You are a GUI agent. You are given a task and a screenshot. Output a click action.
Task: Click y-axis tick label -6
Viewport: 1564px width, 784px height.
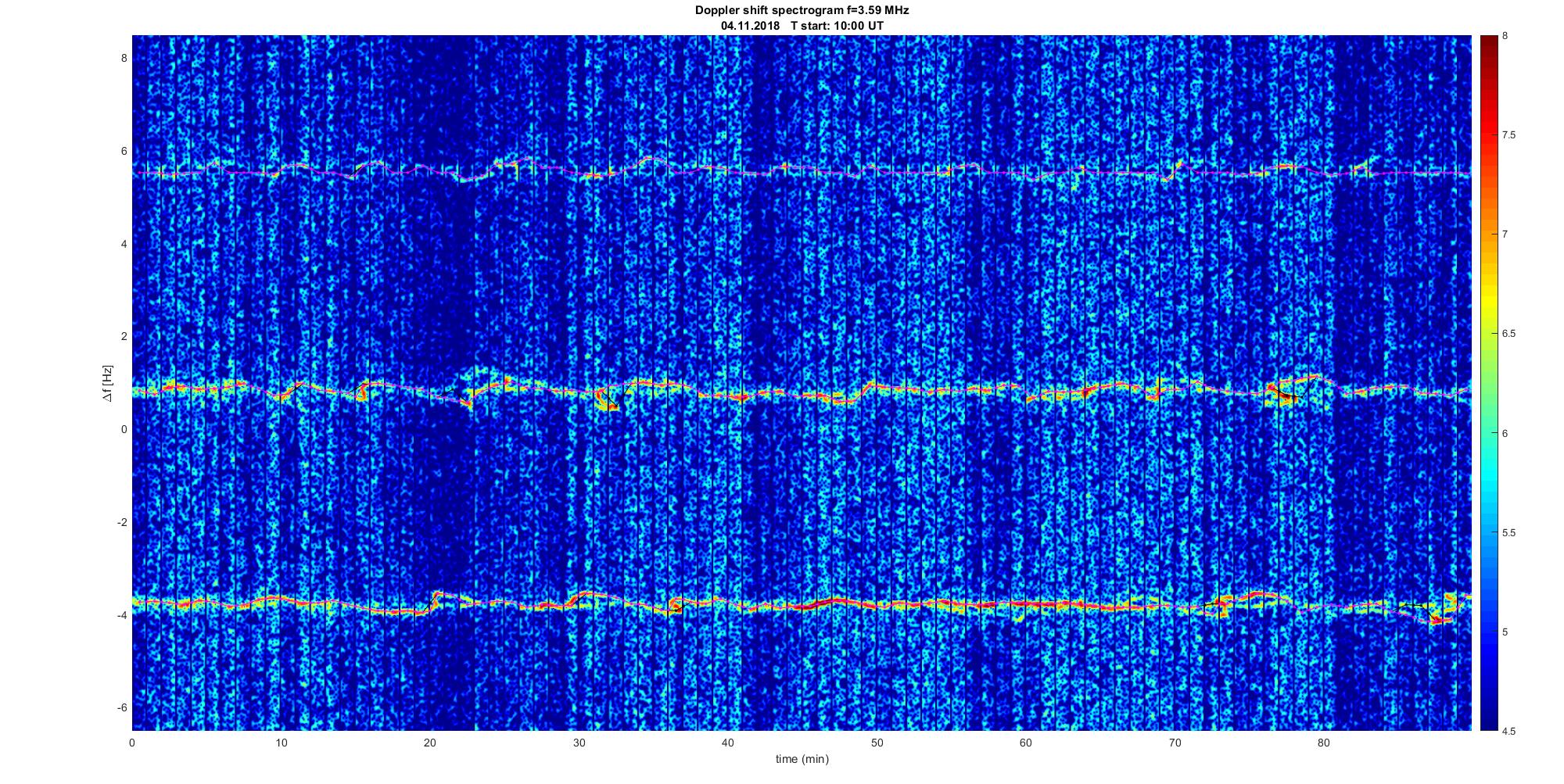click(122, 707)
